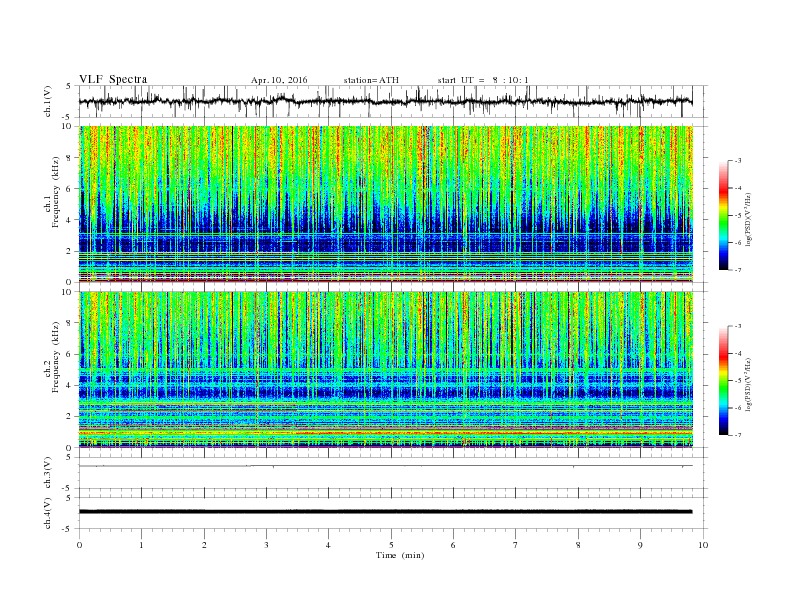Select the "start UT = 8 : 10: 1" text
The width and height of the screenshot is (792, 612).
(483, 80)
